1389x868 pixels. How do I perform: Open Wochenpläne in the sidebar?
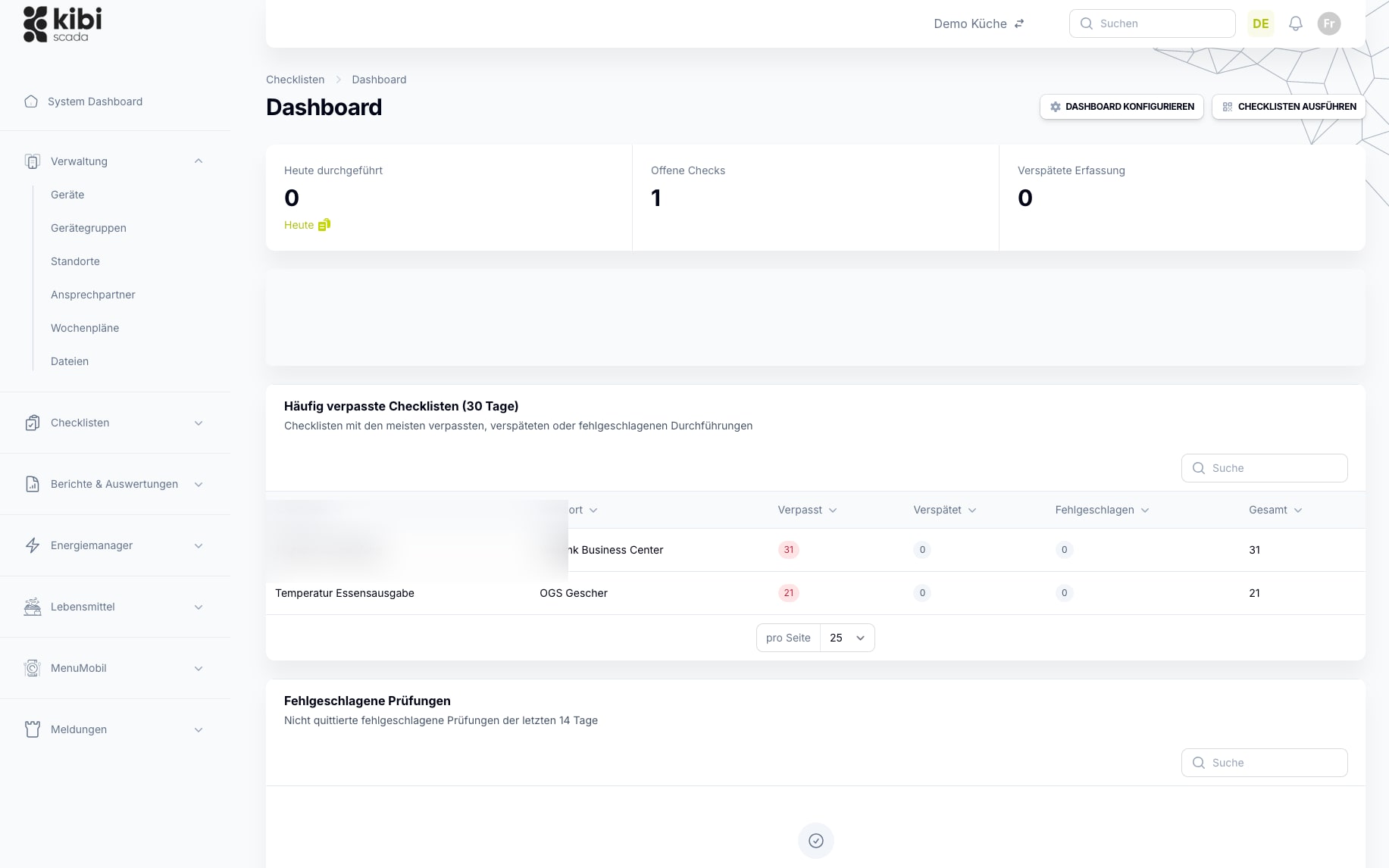point(85,328)
